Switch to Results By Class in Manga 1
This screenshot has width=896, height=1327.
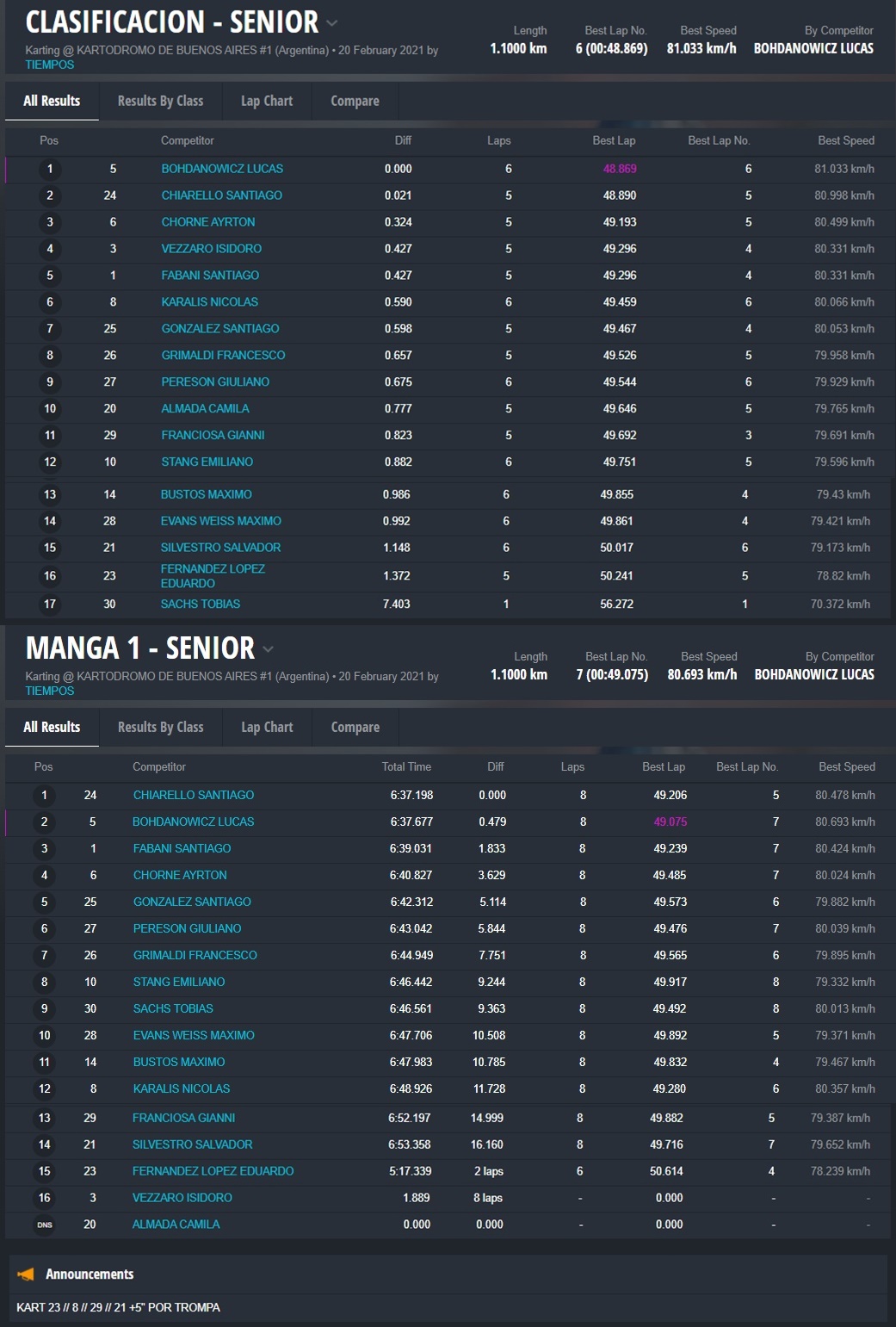coord(161,727)
